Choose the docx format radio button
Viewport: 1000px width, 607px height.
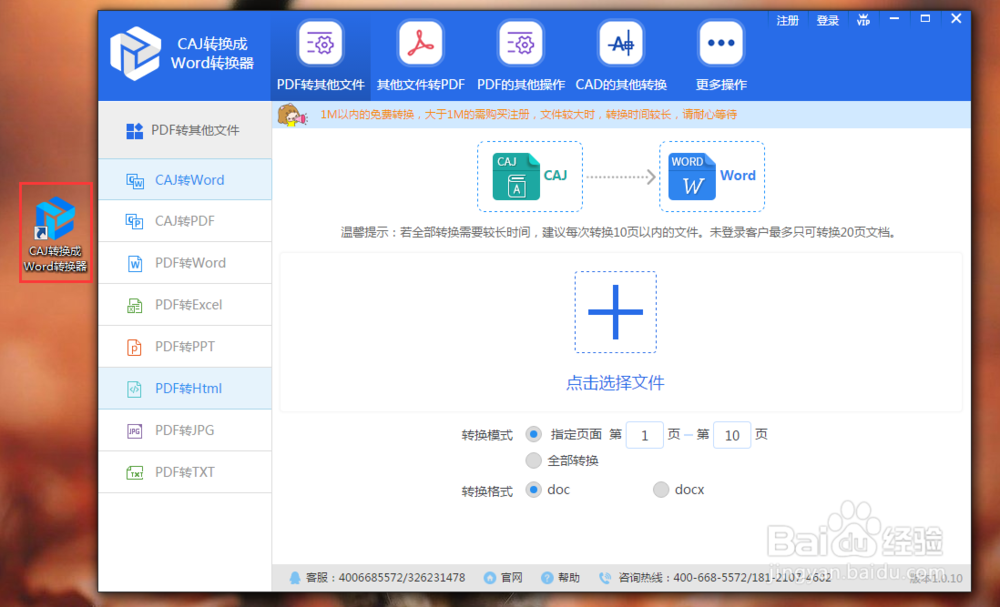[x=661, y=490]
